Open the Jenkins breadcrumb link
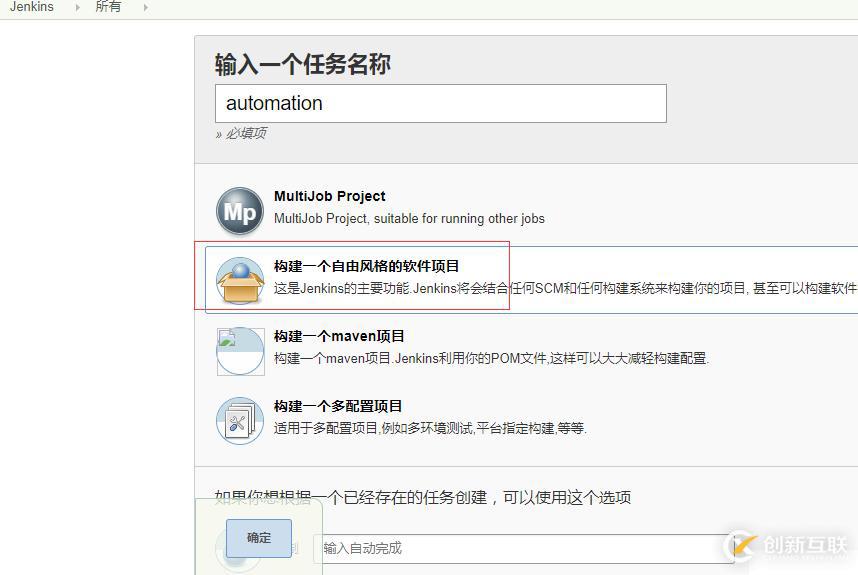The height and width of the screenshot is (575, 858). click(32, 7)
